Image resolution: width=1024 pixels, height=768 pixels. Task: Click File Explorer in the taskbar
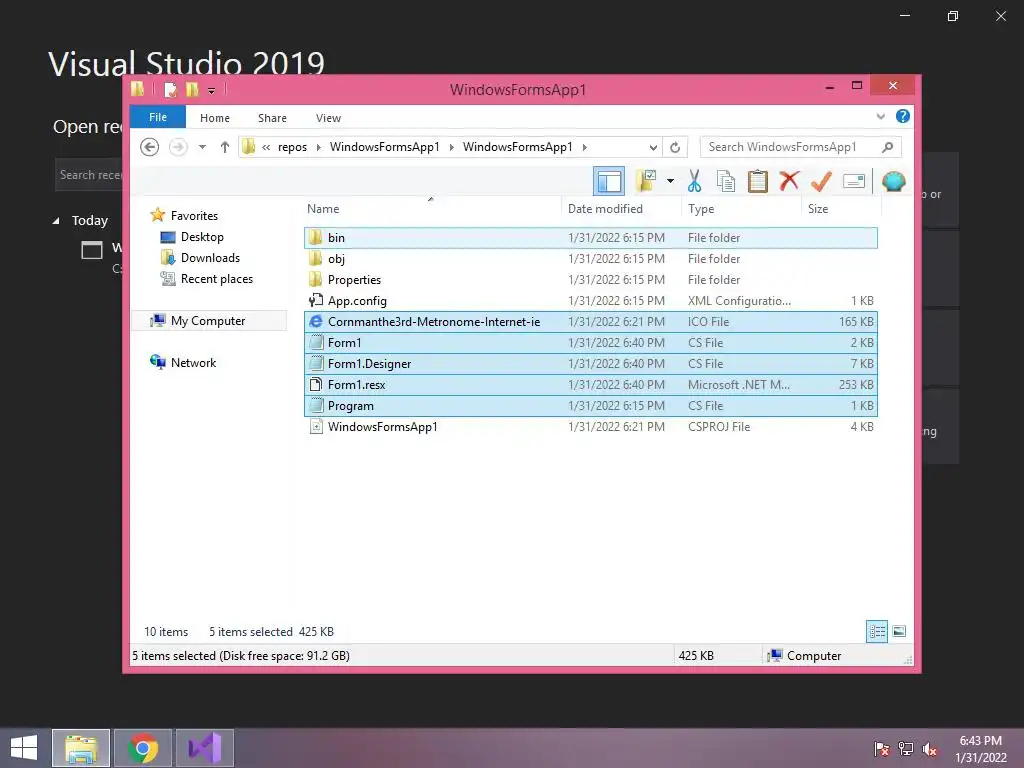point(81,748)
